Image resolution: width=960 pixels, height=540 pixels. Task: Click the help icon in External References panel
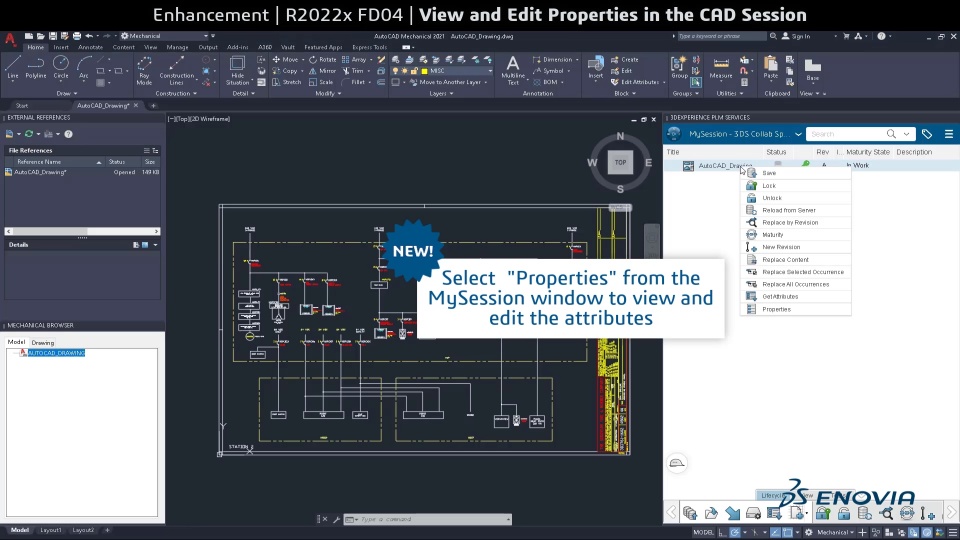coord(69,133)
